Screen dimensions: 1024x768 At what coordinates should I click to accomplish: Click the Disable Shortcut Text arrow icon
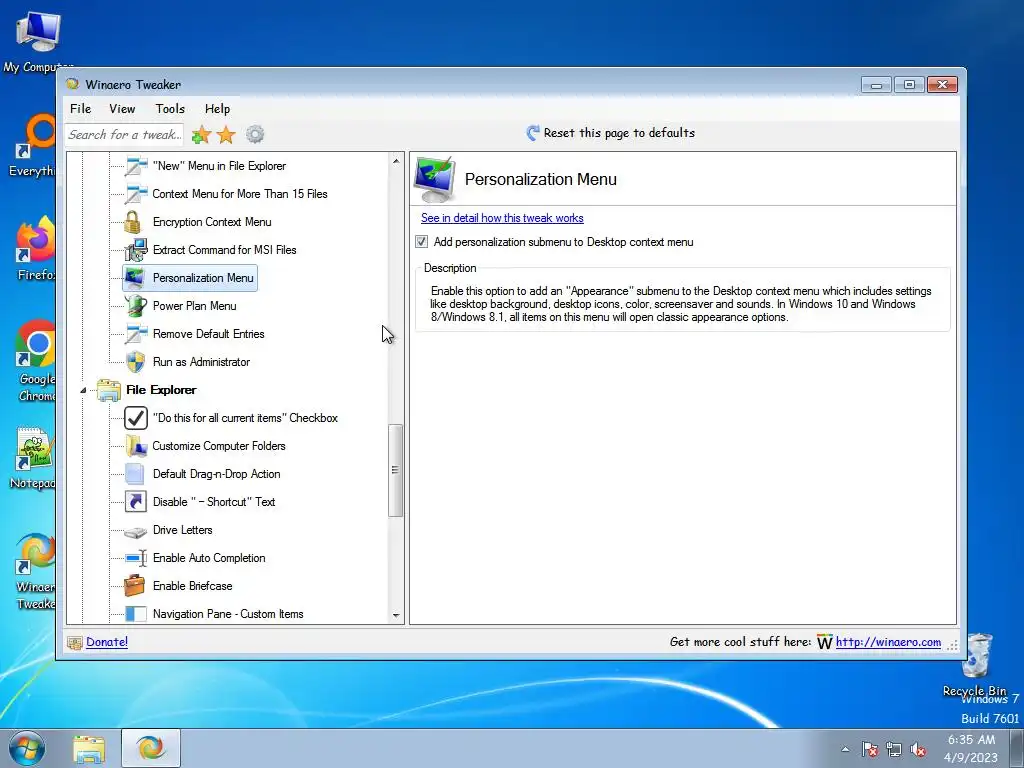[135, 502]
